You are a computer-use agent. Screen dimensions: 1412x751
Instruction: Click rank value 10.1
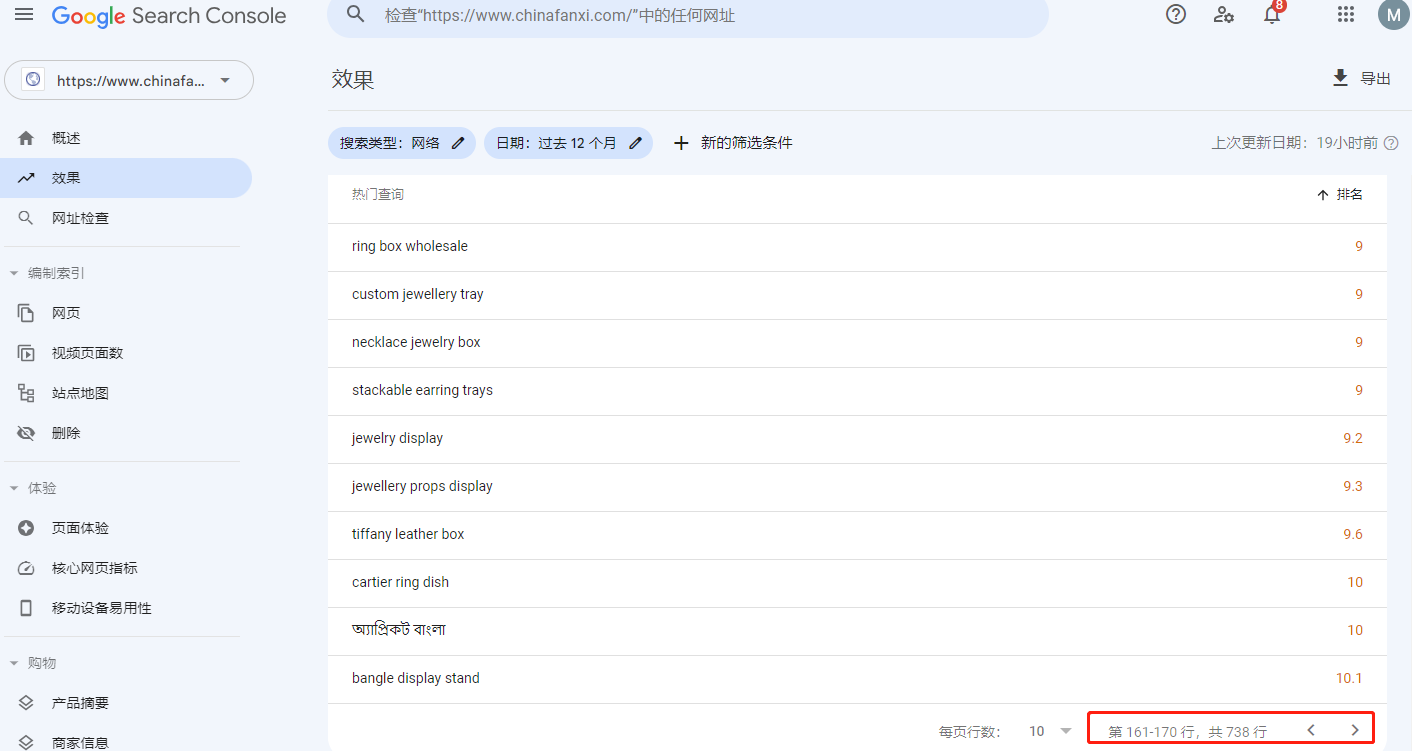pos(1349,678)
